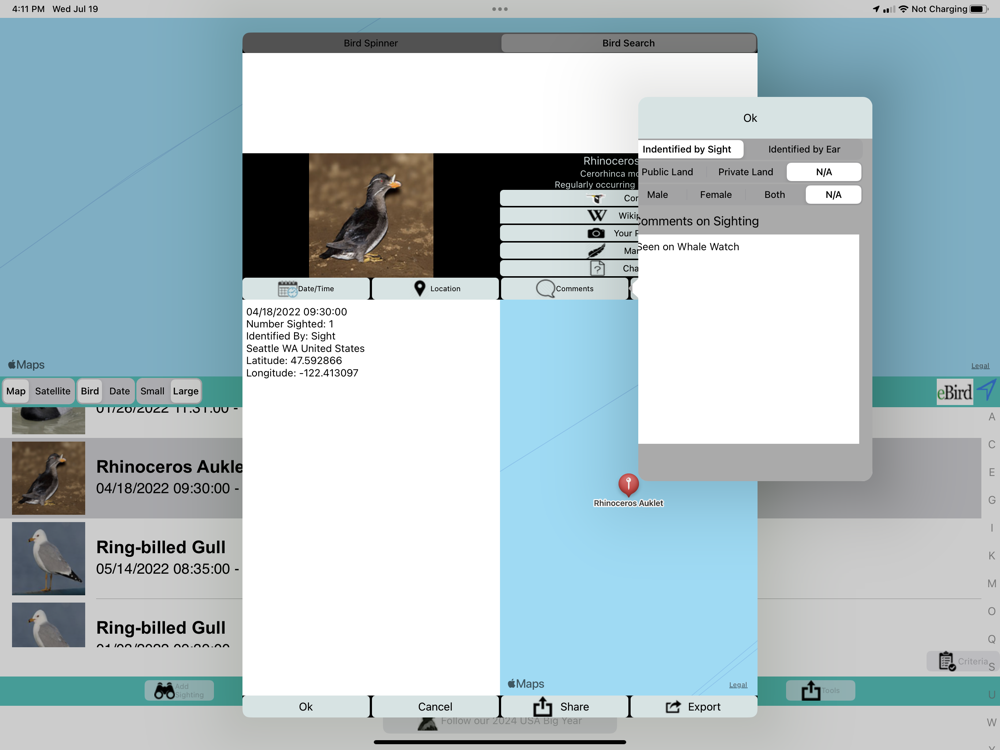The image size is (1000, 750).
Task: Choose Private Land segment
Action: tap(746, 172)
